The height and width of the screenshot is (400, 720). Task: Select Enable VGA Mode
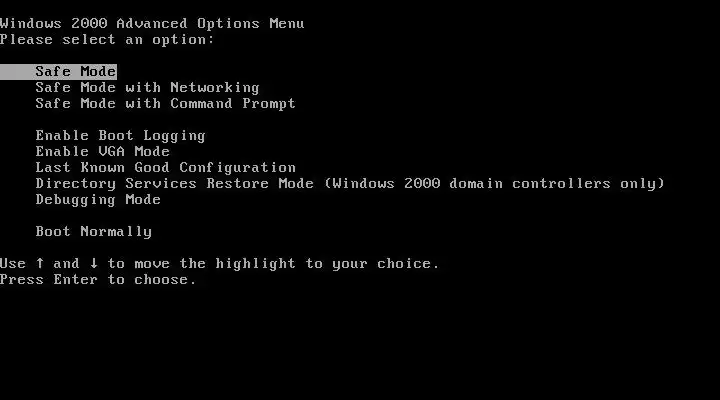[102, 152]
